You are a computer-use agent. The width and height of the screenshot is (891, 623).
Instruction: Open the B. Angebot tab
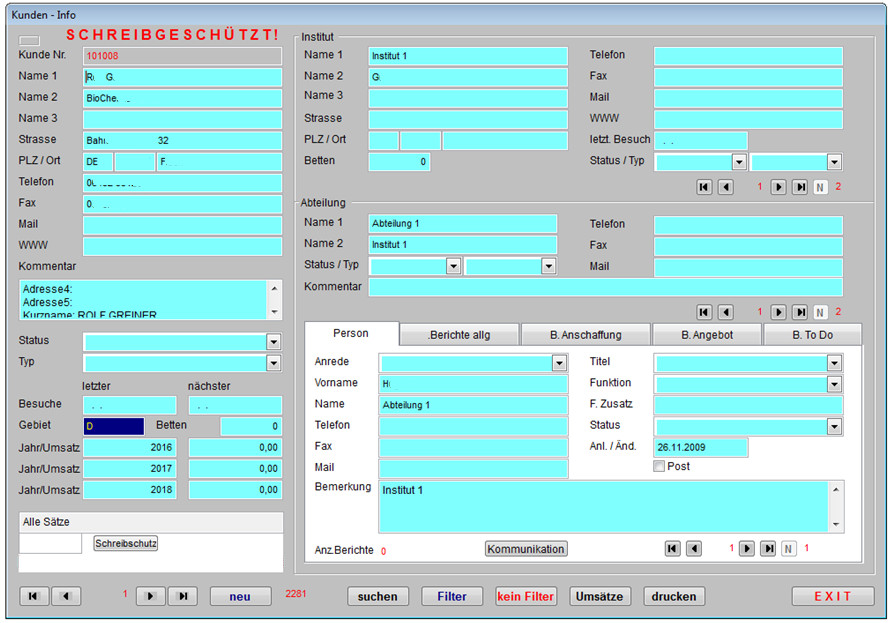click(x=707, y=335)
